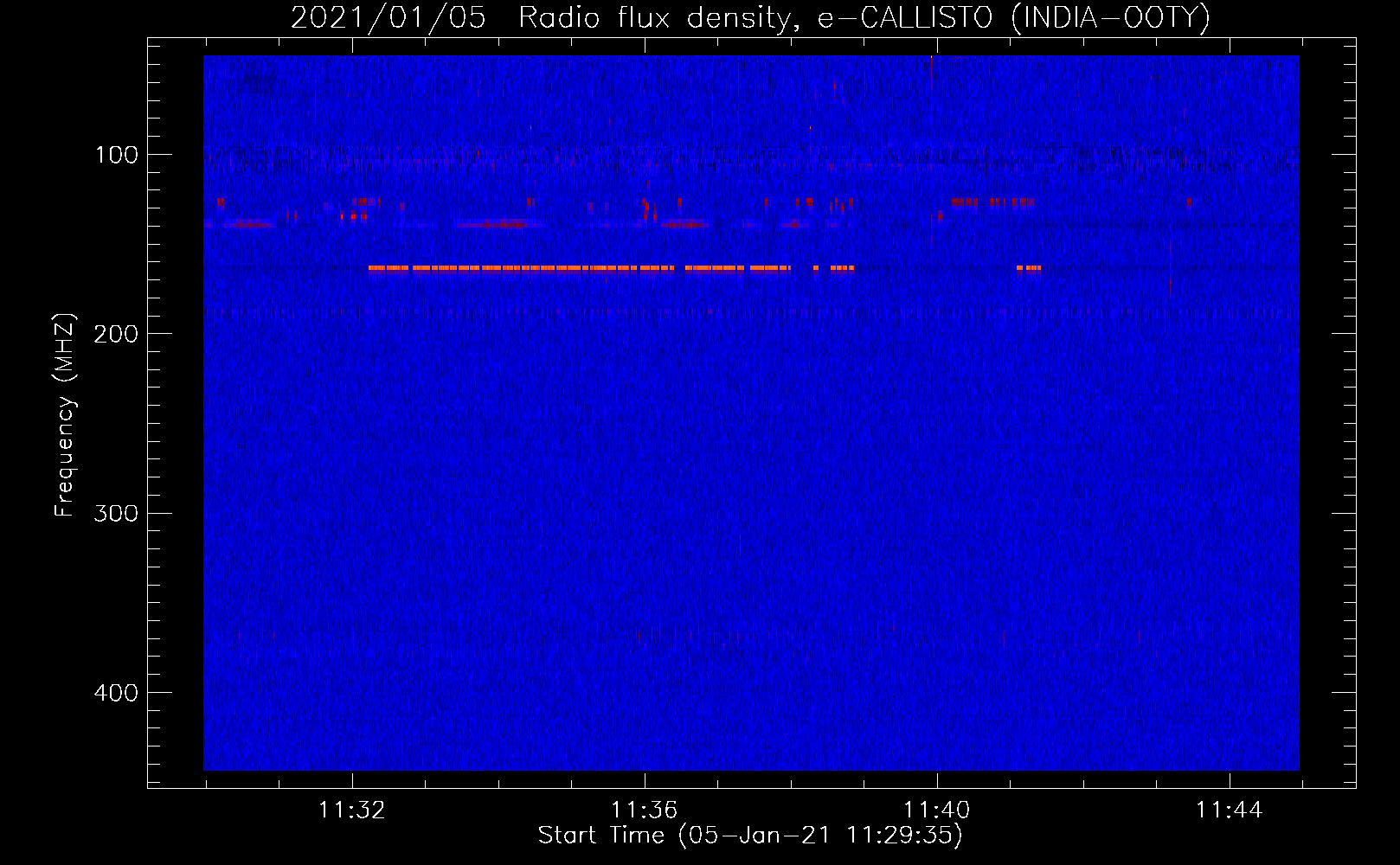Select the 11:40 time tick label
1400x865 pixels.
[x=937, y=811]
